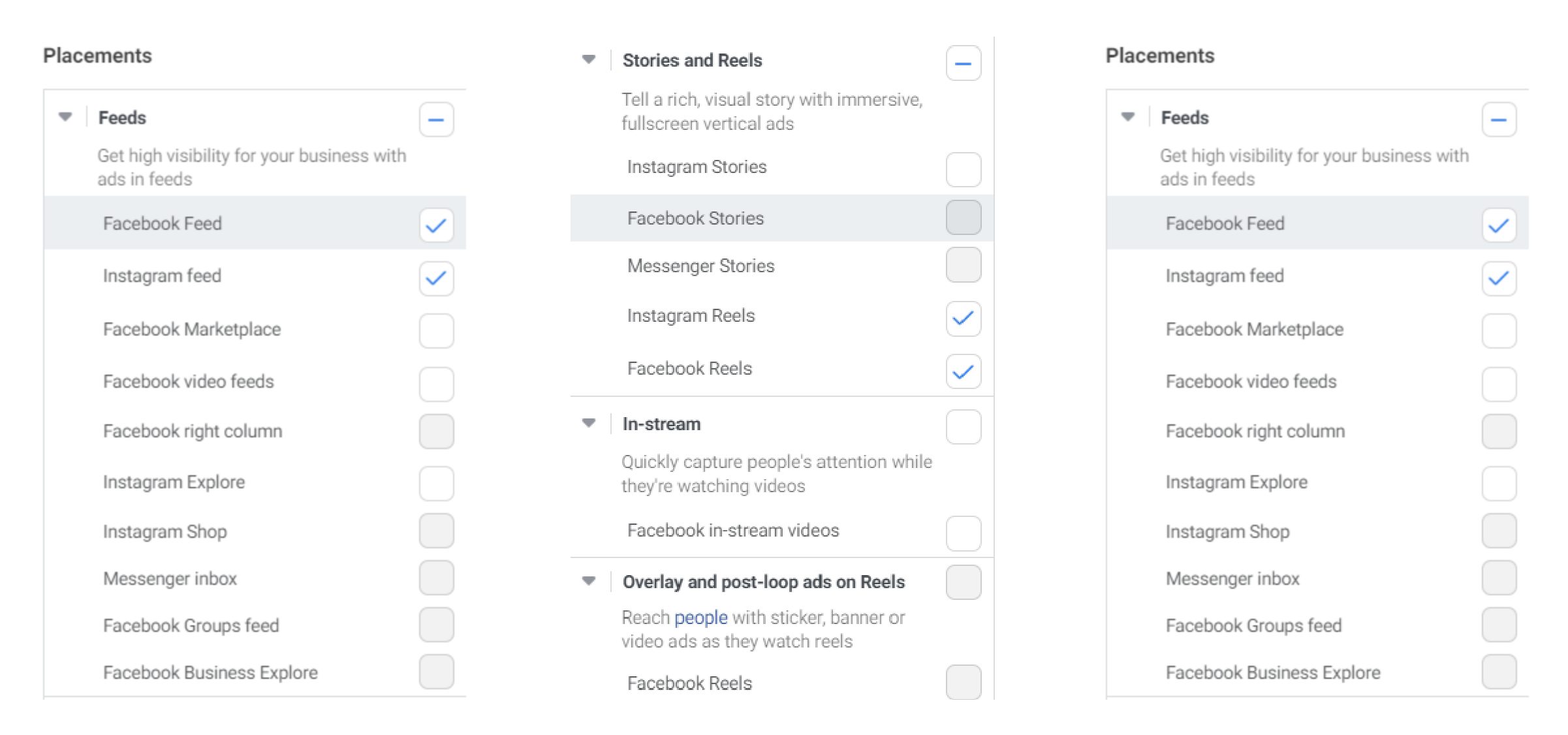Screen dimensions: 1568x735
Task: Collapse Feeds in the left Placements panel
Action: (65, 117)
